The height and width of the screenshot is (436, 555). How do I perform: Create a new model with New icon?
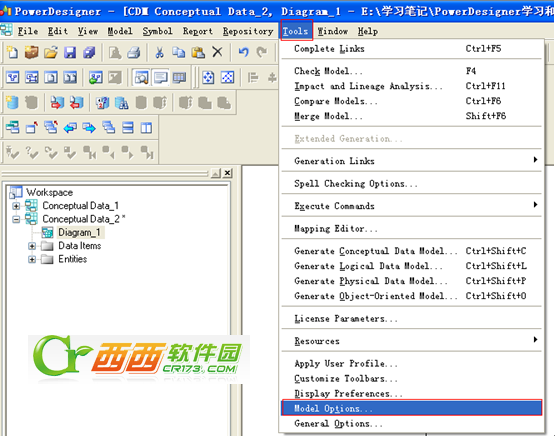coord(13,52)
